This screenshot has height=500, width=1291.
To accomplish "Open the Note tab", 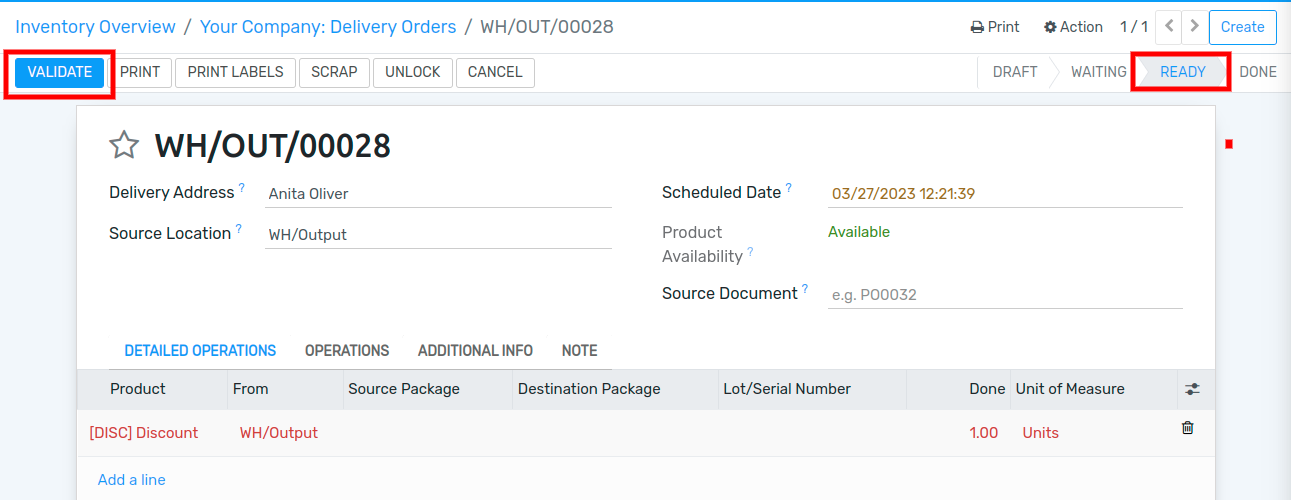I will [580, 351].
